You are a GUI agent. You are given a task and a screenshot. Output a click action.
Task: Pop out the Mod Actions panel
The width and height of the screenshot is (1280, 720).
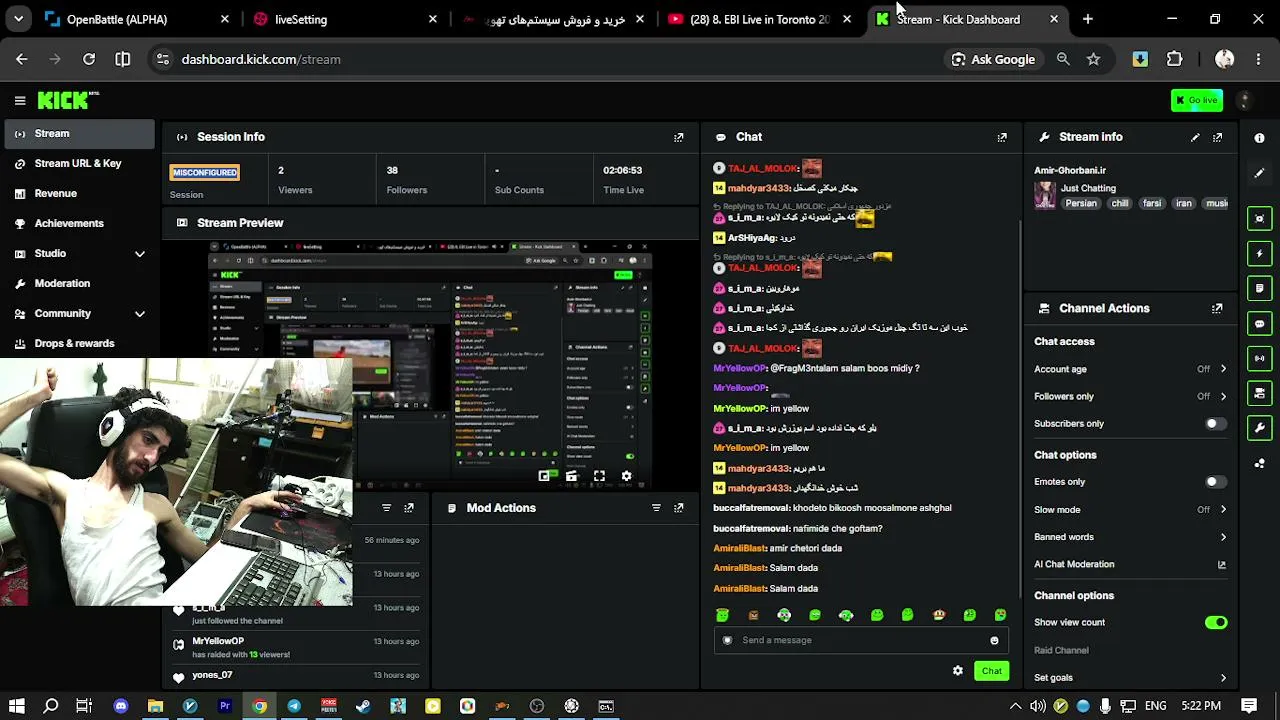click(679, 508)
